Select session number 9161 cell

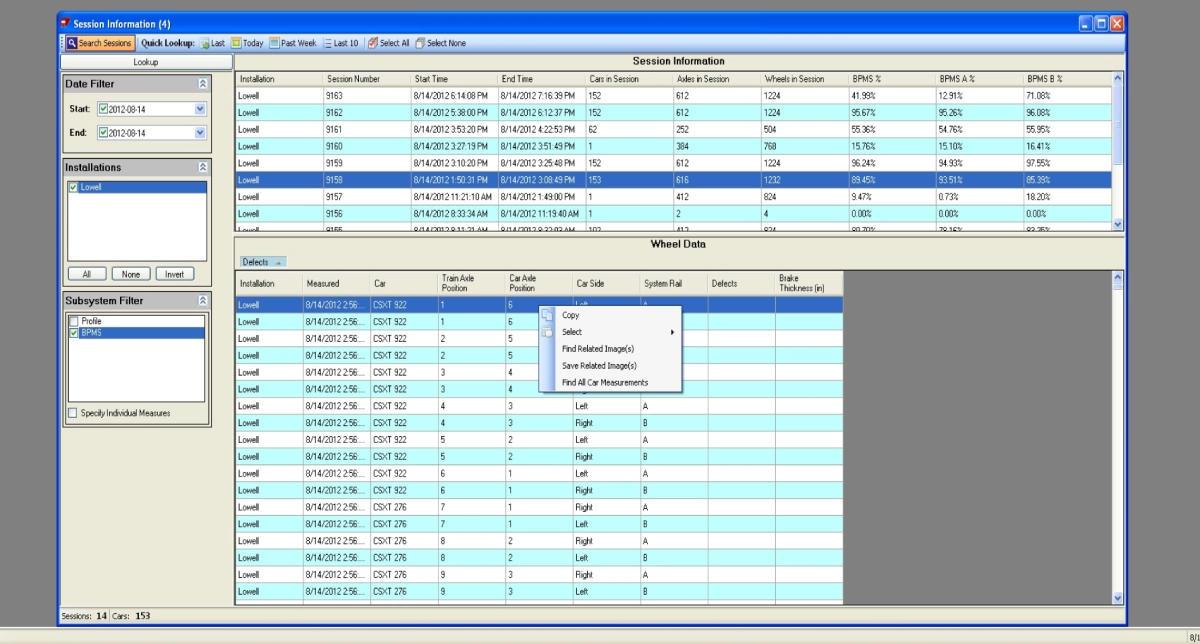pos(366,129)
